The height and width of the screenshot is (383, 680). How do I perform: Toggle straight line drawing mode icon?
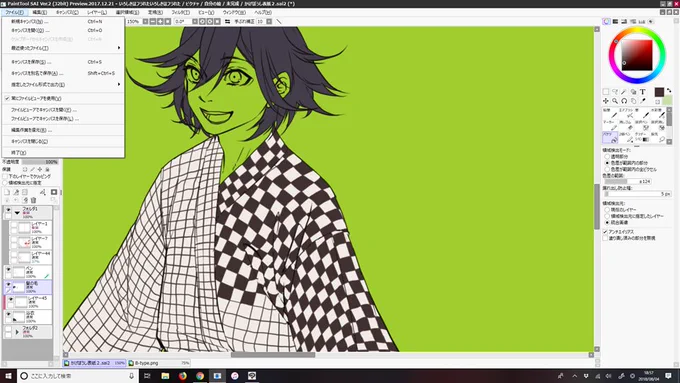point(278,21)
